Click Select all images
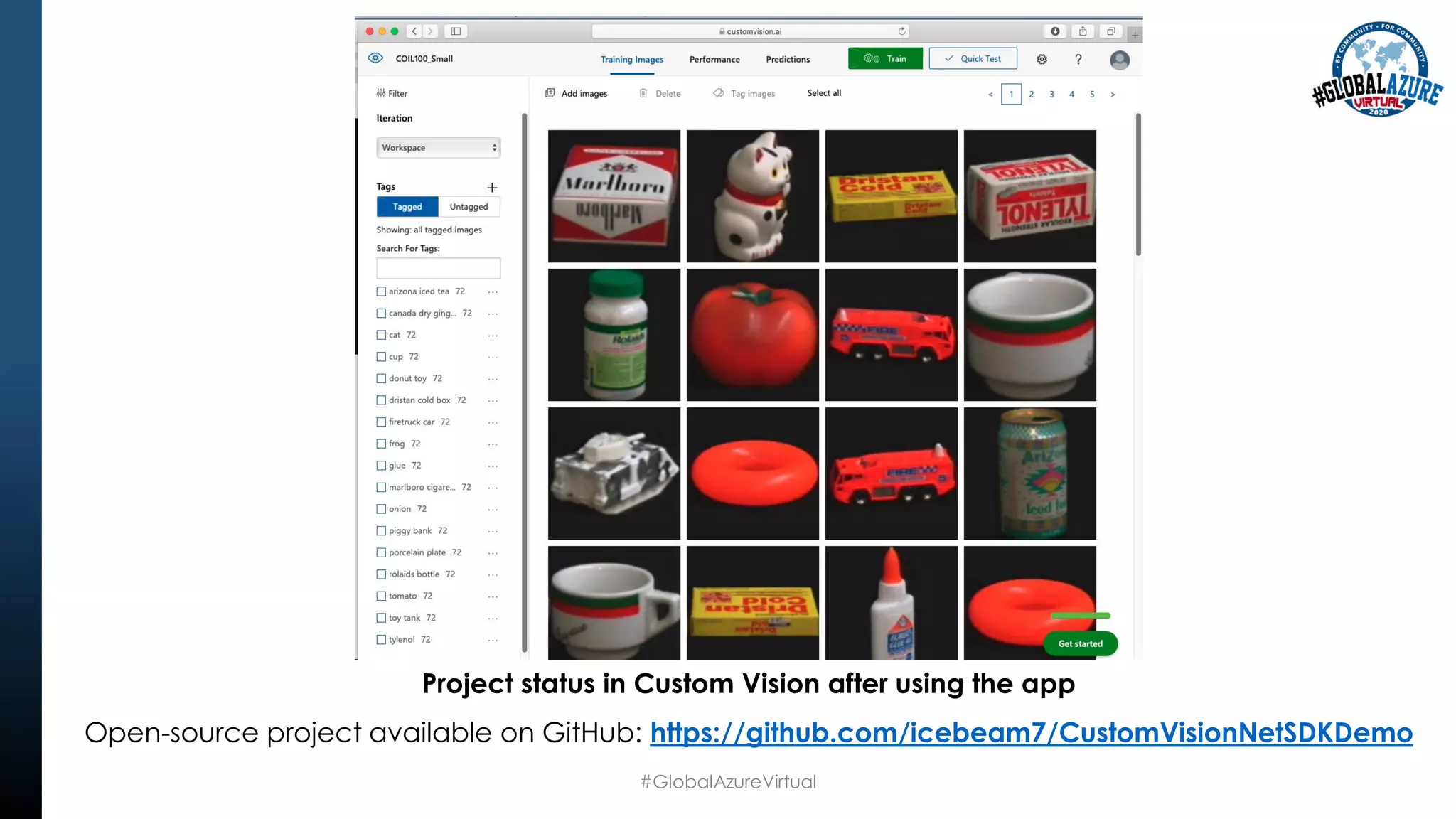1456x819 pixels. point(824,93)
